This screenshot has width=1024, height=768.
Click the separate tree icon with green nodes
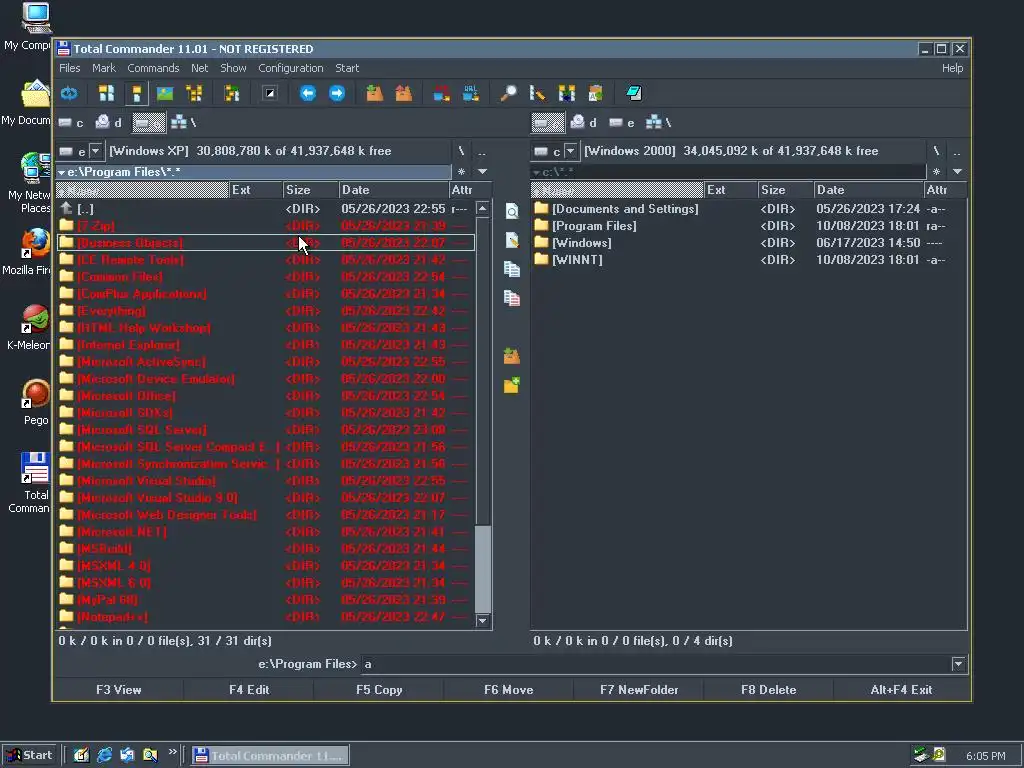click(x=232, y=93)
